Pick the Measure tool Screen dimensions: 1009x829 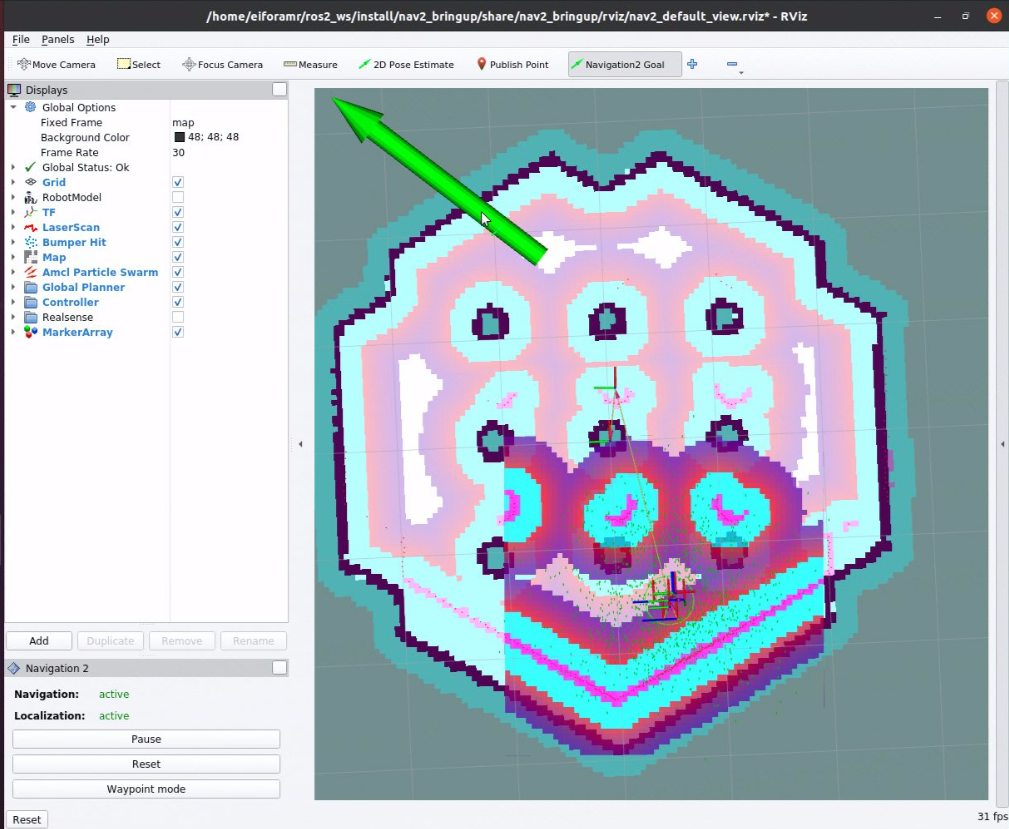[x=310, y=64]
